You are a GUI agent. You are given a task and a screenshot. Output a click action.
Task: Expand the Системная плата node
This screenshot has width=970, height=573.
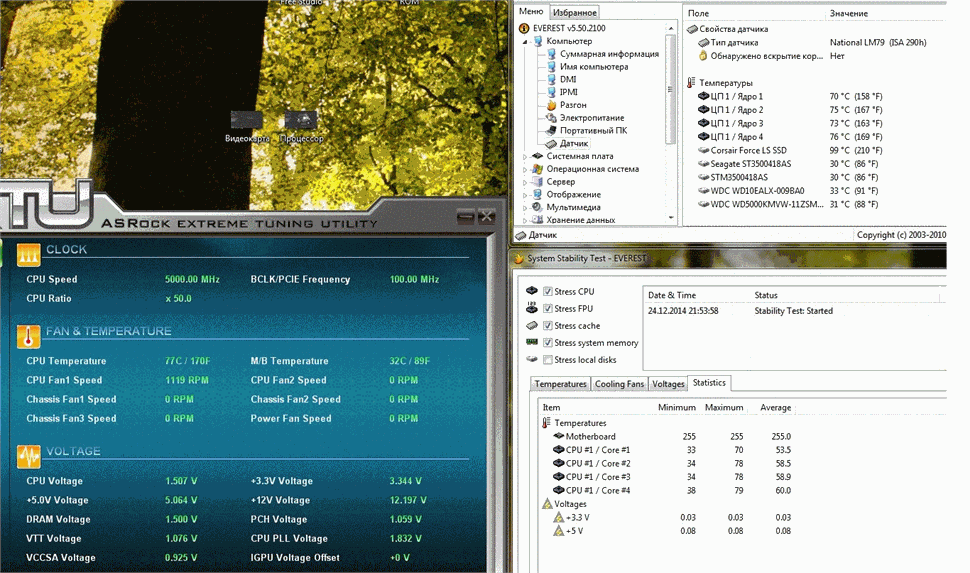pyautogui.click(x=525, y=157)
